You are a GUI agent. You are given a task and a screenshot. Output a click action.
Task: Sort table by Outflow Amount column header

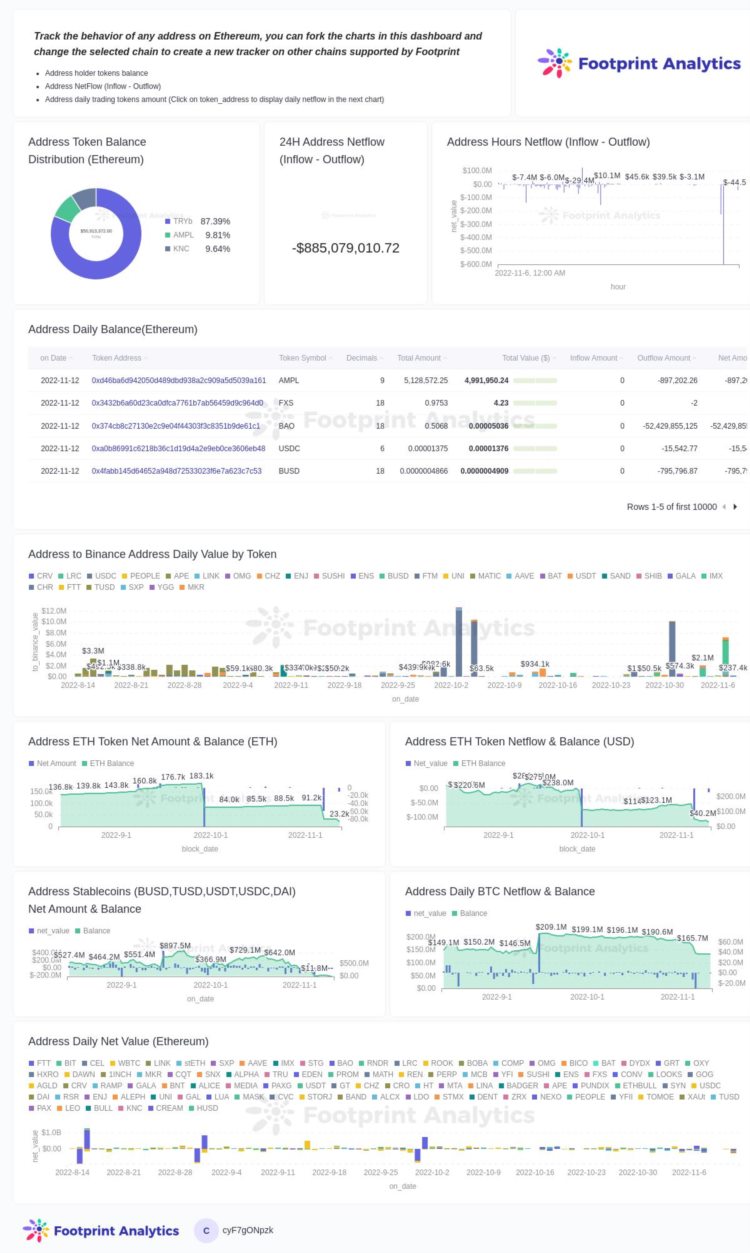click(663, 358)
